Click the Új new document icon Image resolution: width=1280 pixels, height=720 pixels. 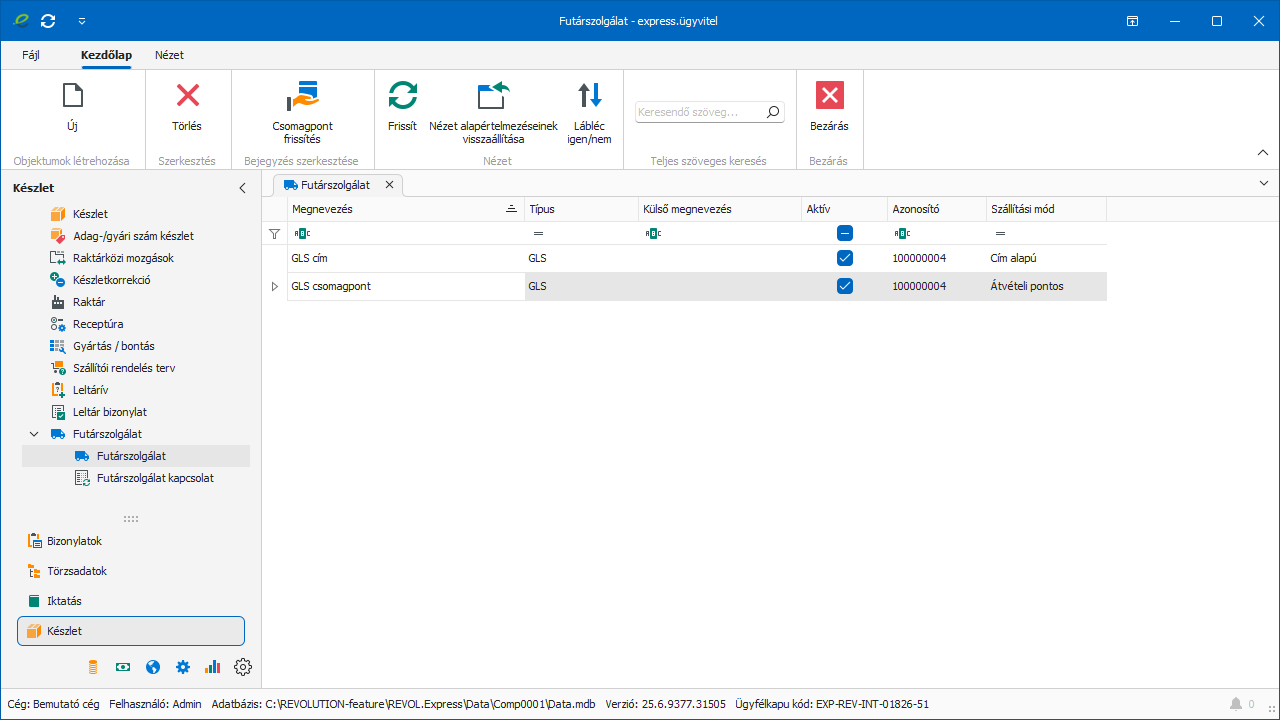72,96
